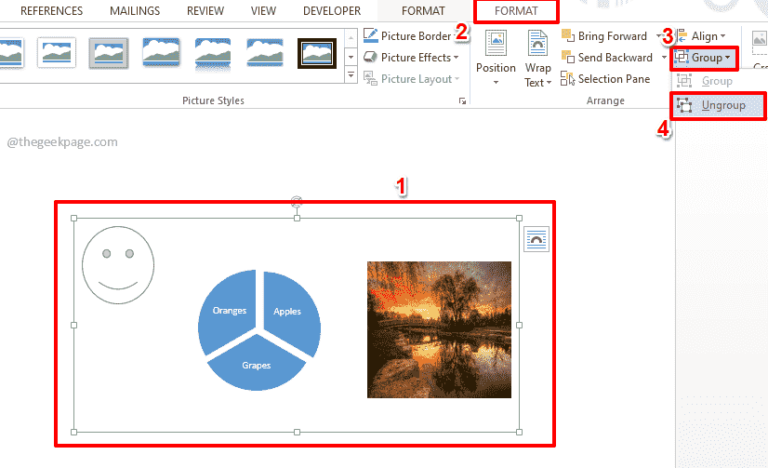The image size is (768, 468).
Task: Click the Picture Layout icon
Action: coord(370,78)
